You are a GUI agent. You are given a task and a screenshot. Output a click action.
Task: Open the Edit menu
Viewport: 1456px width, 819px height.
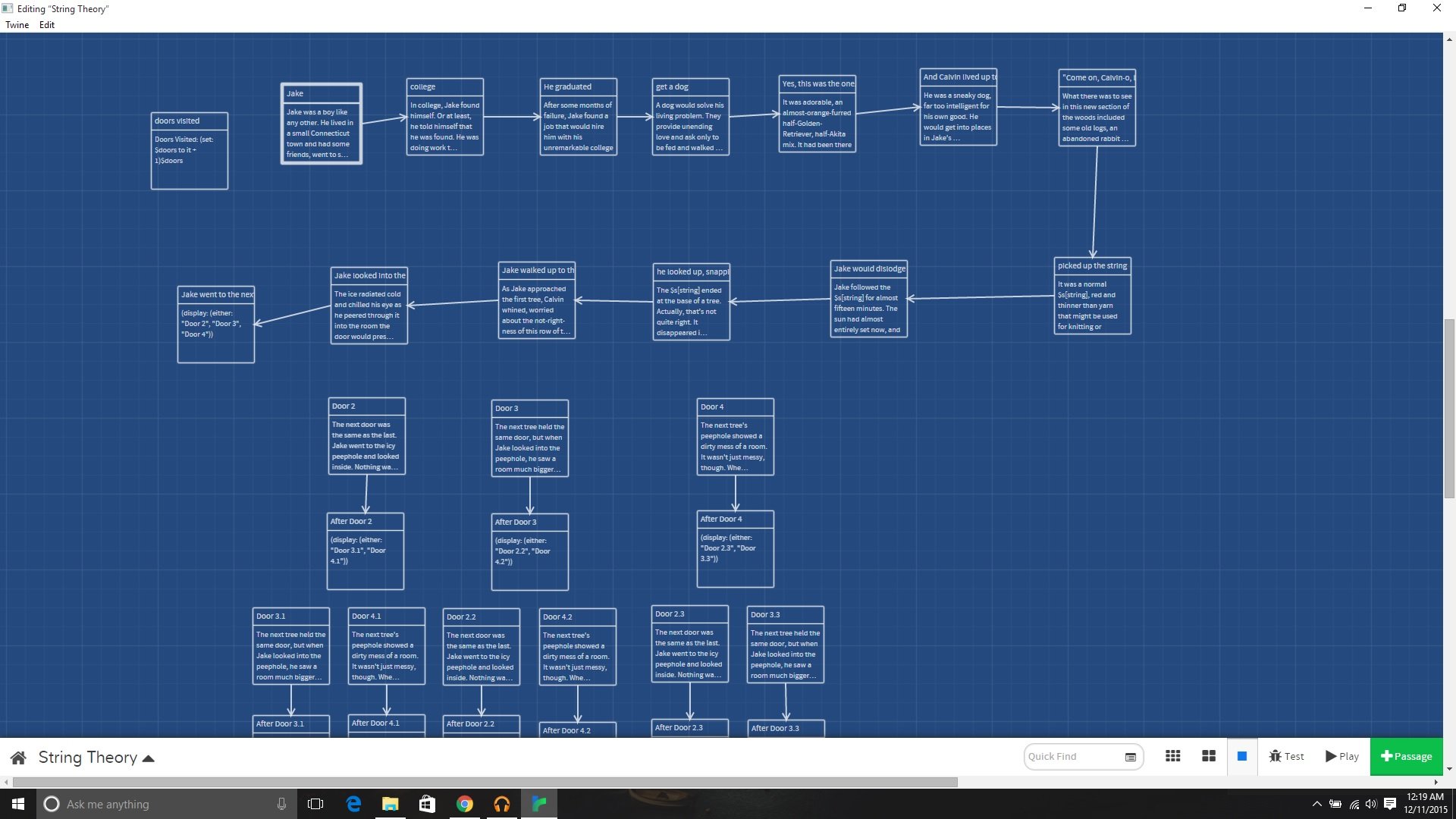pos(46,24)
